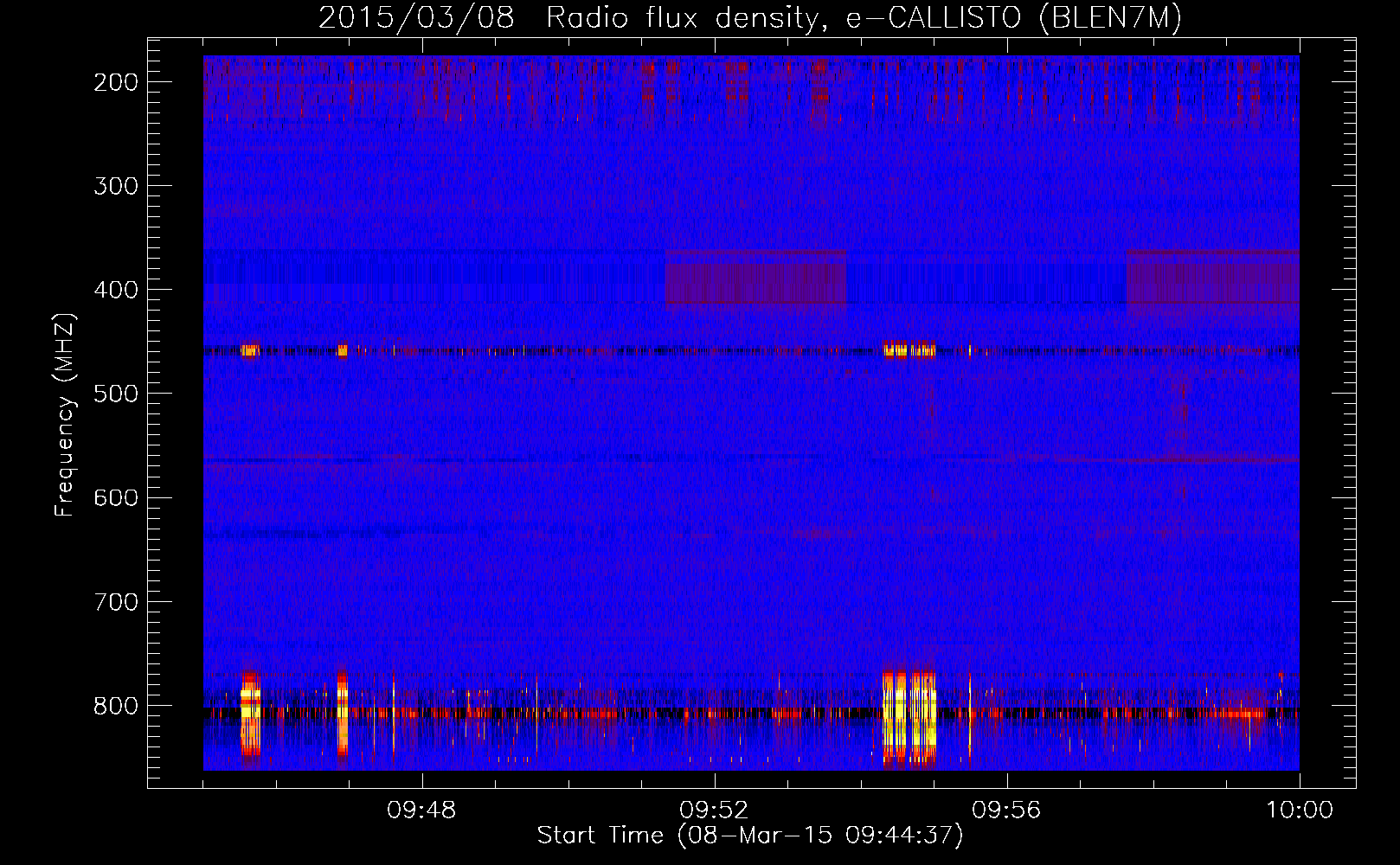The width and height of the screenshot is (1400, 865).
Task: Click the 700 frequency tick label
Action: pos(116,601)
